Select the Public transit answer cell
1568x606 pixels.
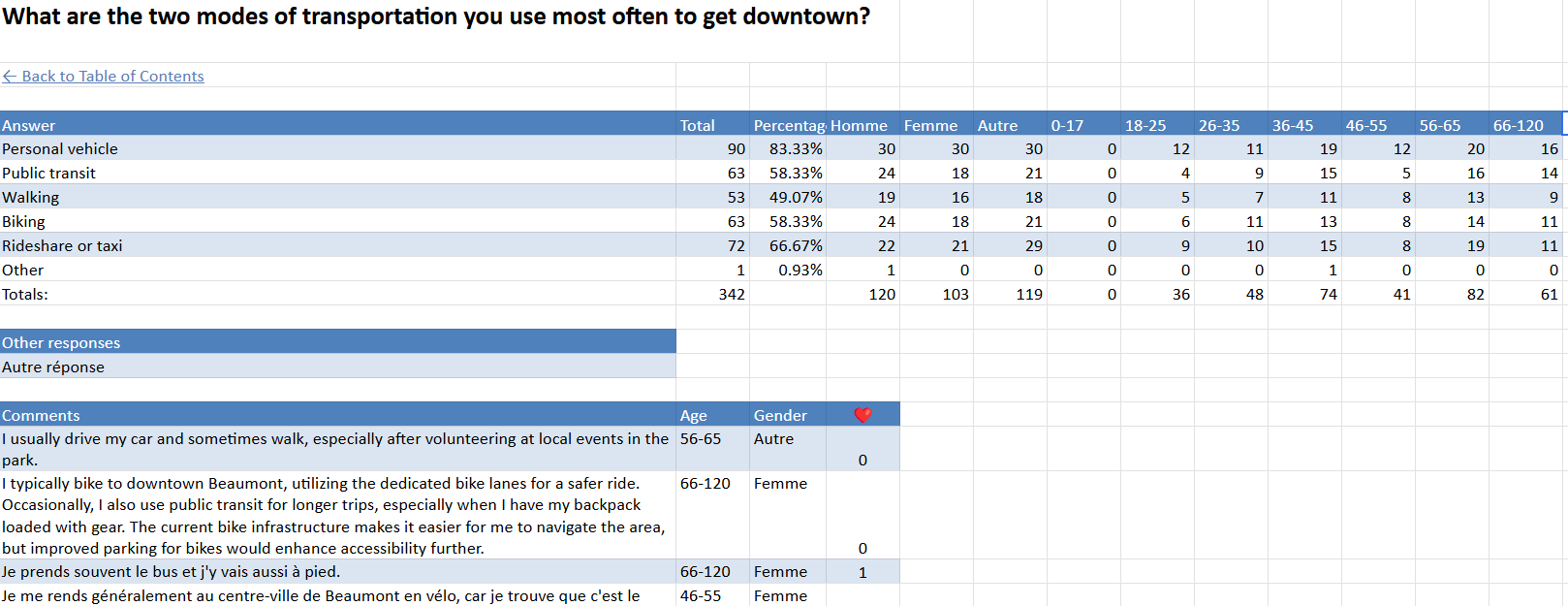coord(49,174)
